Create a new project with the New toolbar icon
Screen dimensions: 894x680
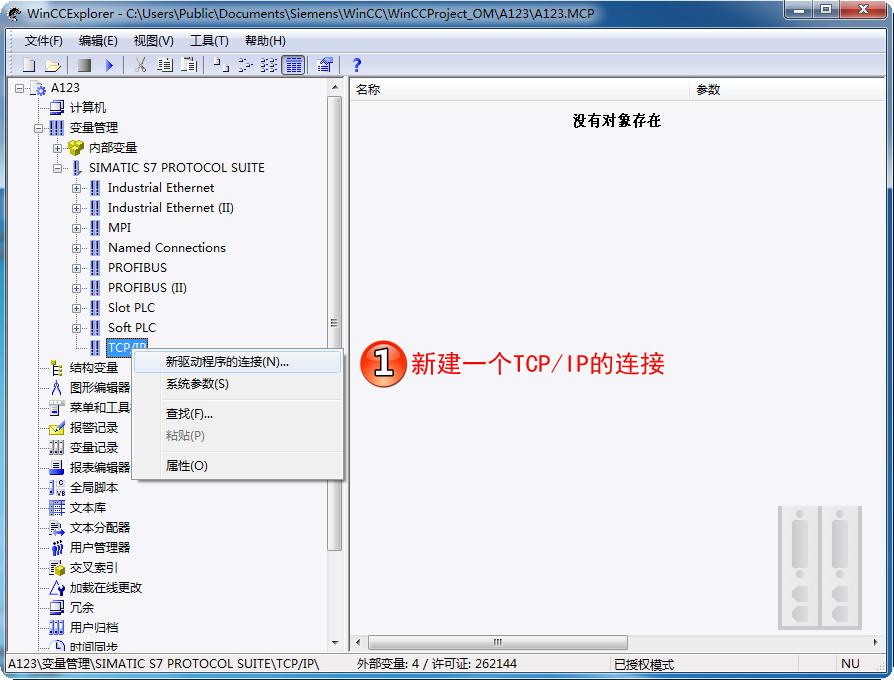(29, 65)
